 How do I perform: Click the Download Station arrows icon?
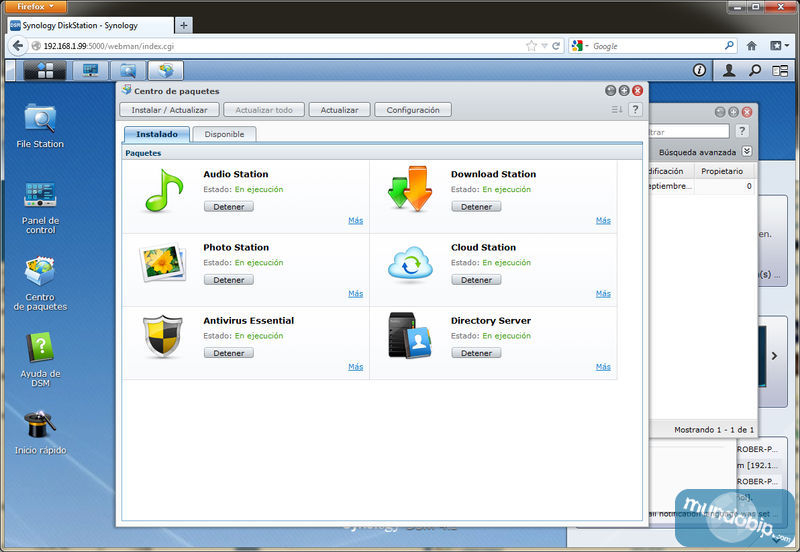(410, 189)
